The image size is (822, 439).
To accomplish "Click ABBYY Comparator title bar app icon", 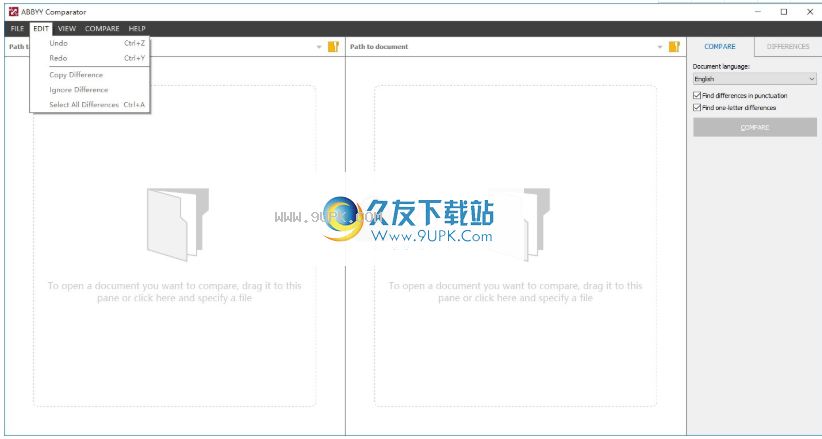I will (14, 12).
